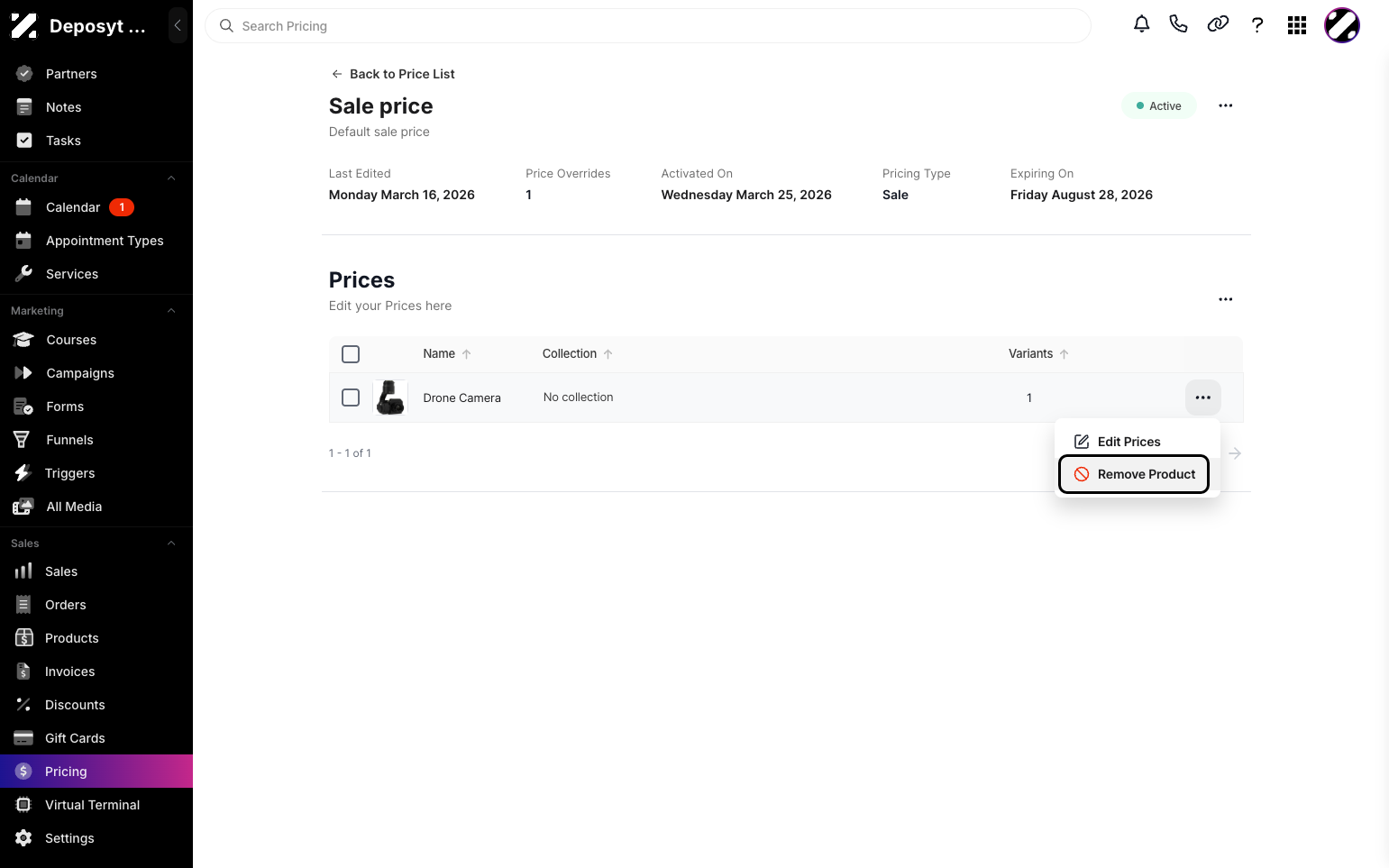Go back to Price List
Screen dimensions: 1389x868
point(393,74)
